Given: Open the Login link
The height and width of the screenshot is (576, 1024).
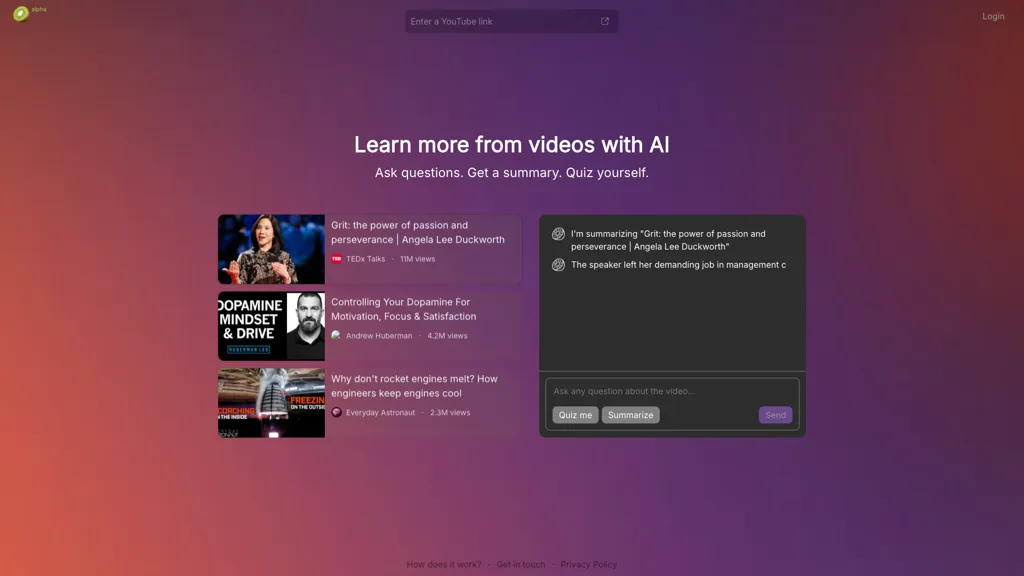Looking at the screenshot, I should [993, 16].
